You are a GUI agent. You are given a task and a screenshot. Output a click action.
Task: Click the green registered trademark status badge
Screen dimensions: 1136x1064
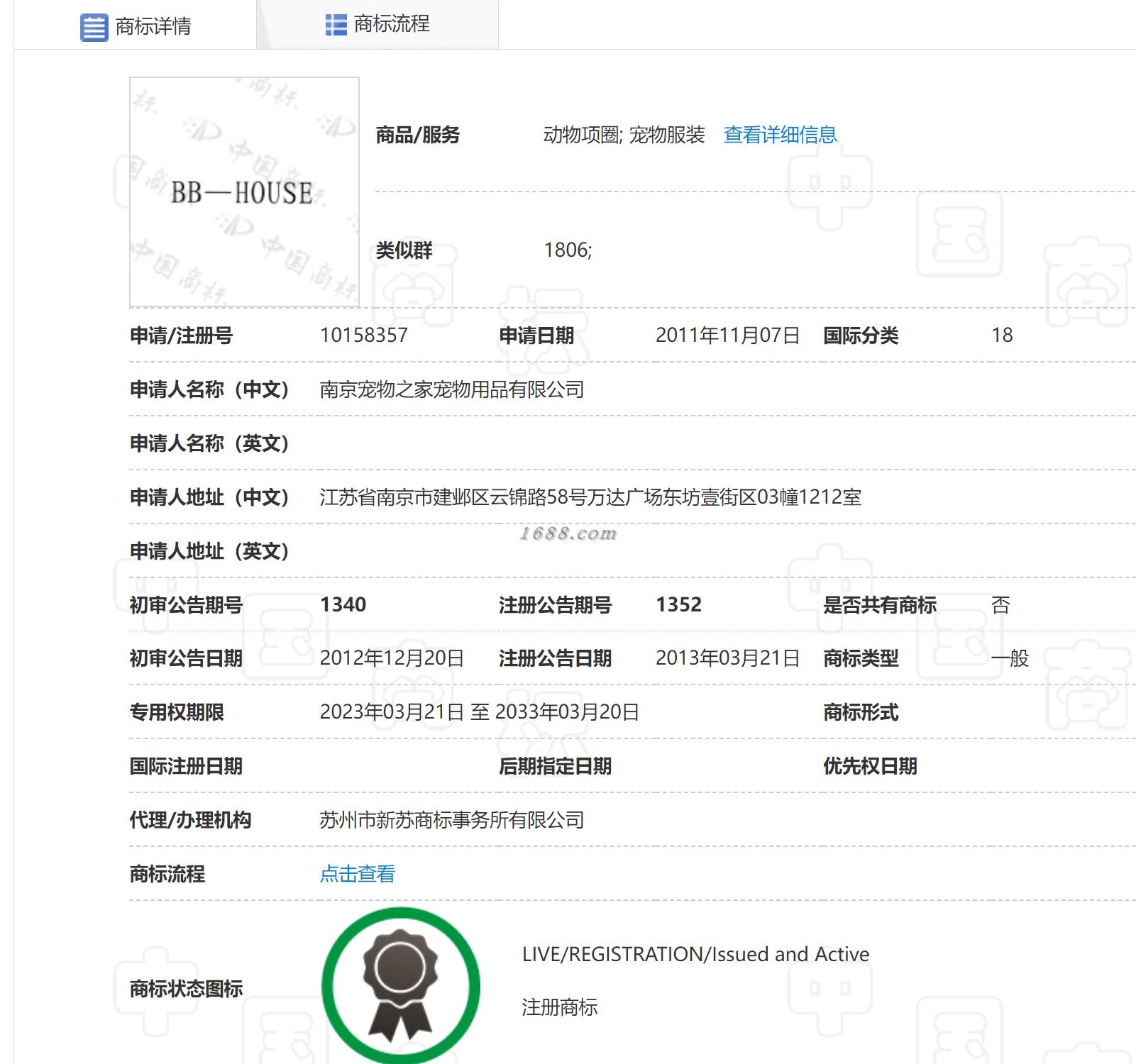pos(401,985)
